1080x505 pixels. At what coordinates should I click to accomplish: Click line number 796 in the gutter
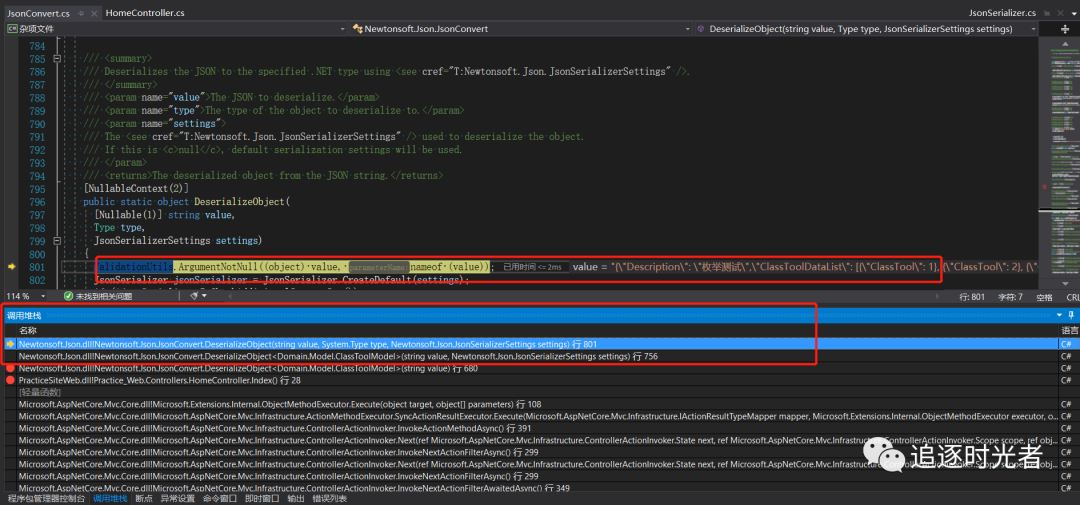37,202
